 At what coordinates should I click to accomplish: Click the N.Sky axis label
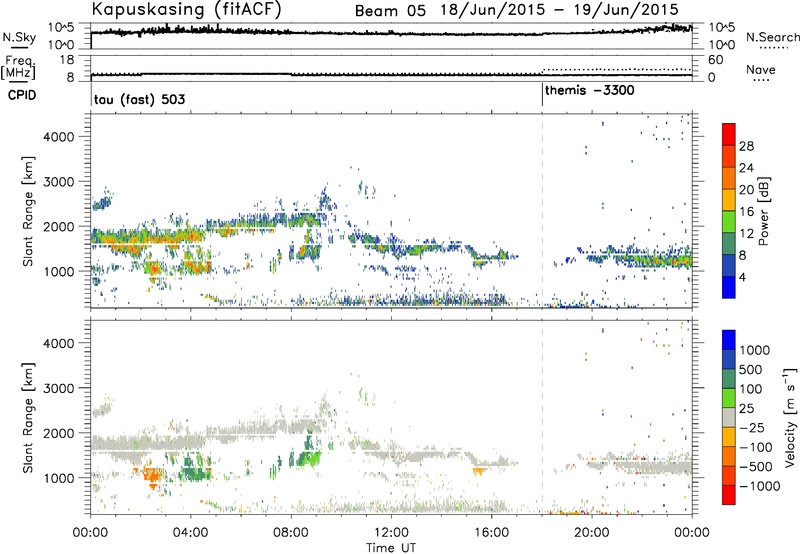19,37
